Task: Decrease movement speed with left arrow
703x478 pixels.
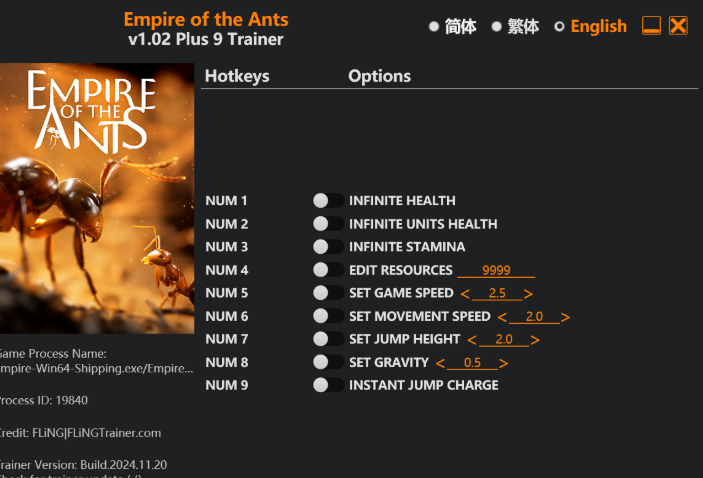Action: coord(502,317)
